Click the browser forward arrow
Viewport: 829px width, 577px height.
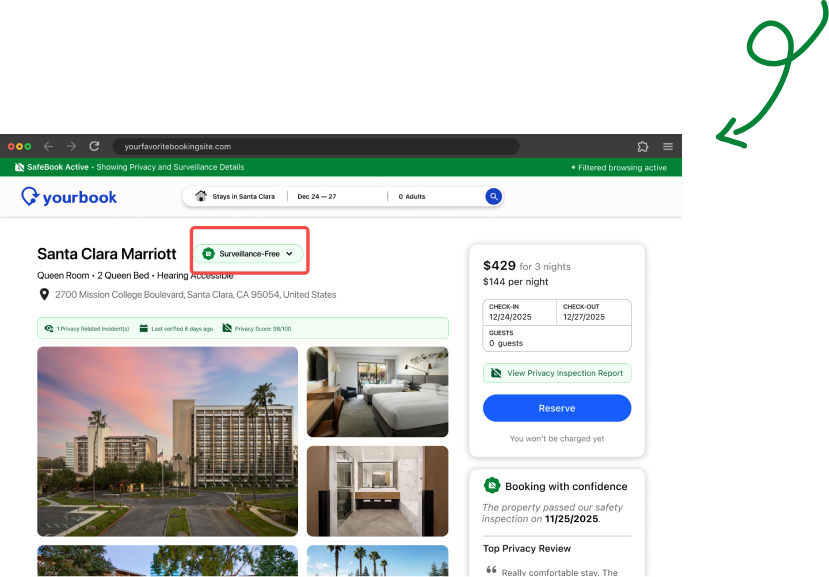click(x=71, y=146)
